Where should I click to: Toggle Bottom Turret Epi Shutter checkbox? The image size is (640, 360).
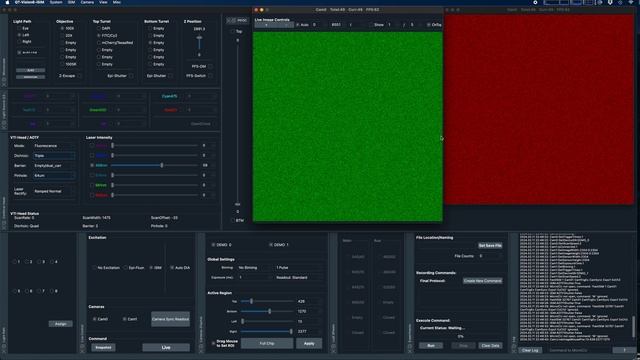[170, 76]
